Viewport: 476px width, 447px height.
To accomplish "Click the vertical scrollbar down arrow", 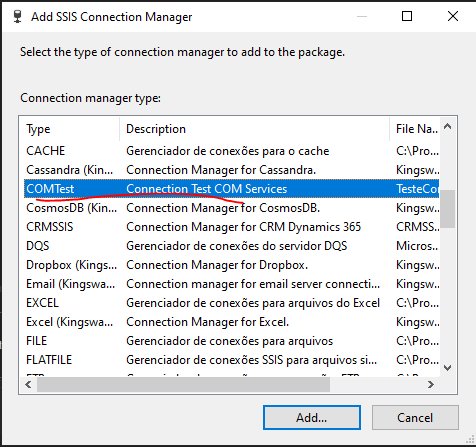I will point(448,368).
